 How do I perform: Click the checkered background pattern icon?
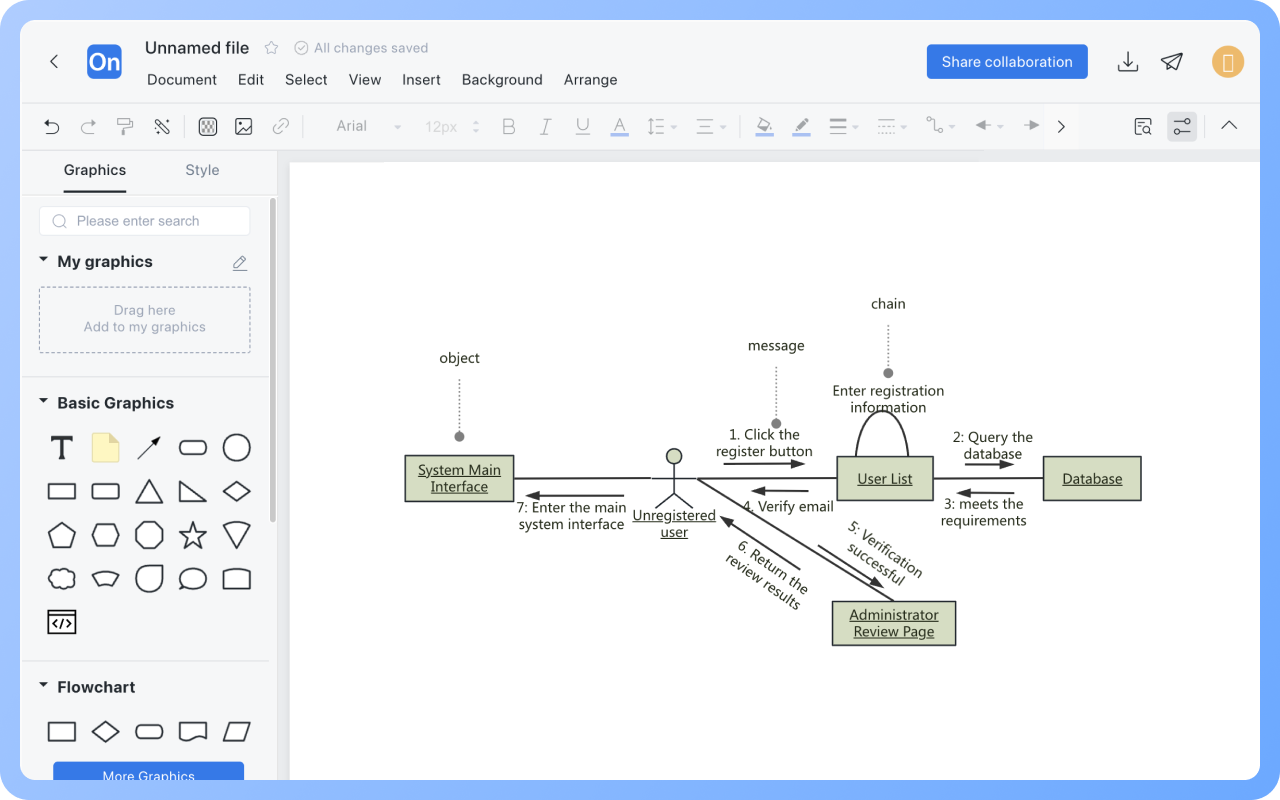point(208,126)
